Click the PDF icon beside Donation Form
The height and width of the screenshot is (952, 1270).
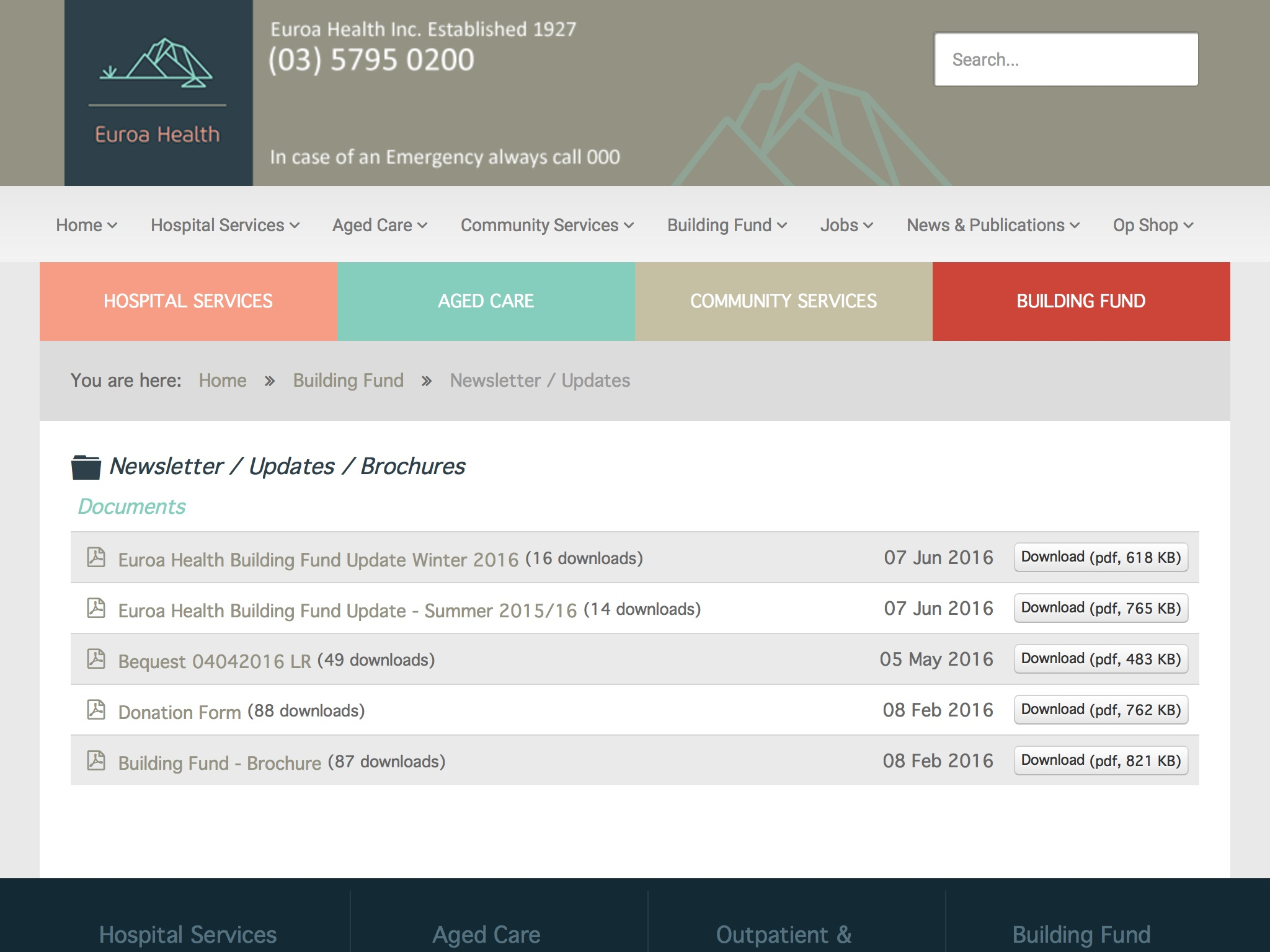(x=96, y=710)
